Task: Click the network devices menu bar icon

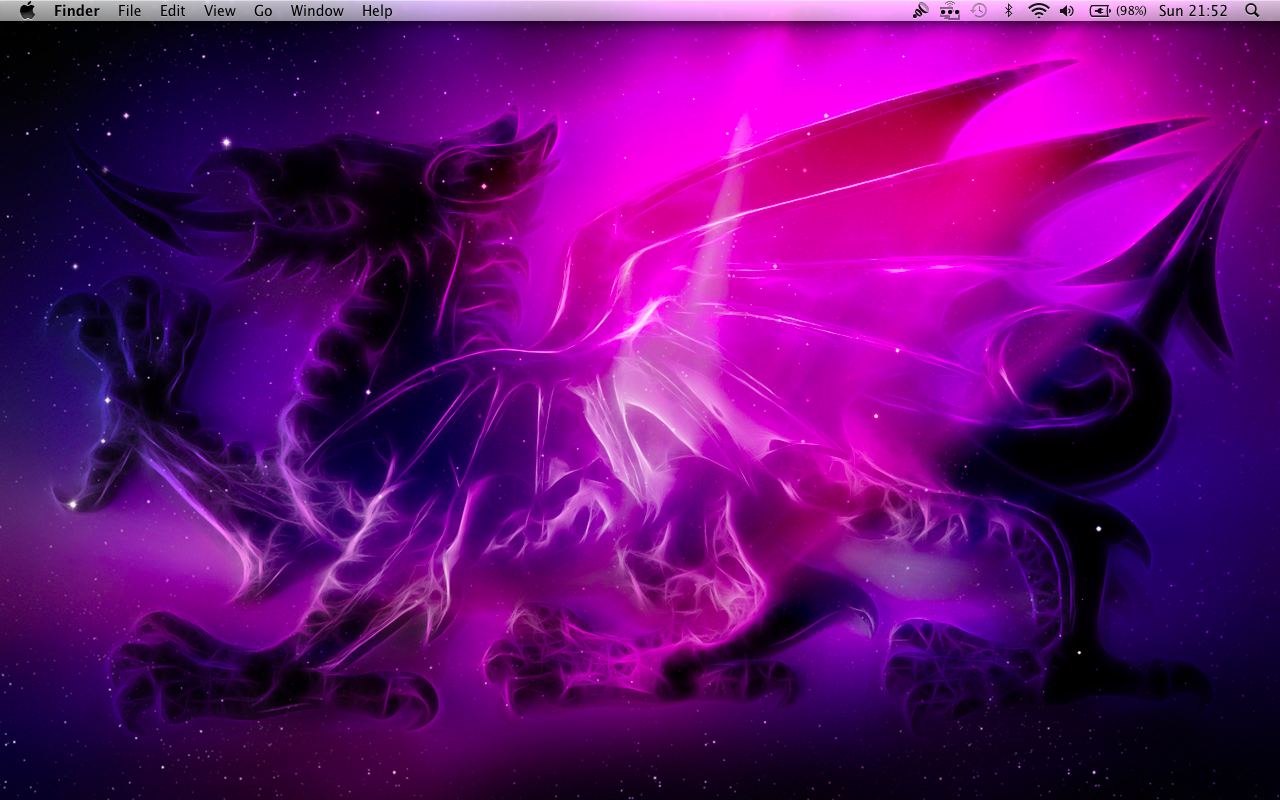Action: click(950, 11)
